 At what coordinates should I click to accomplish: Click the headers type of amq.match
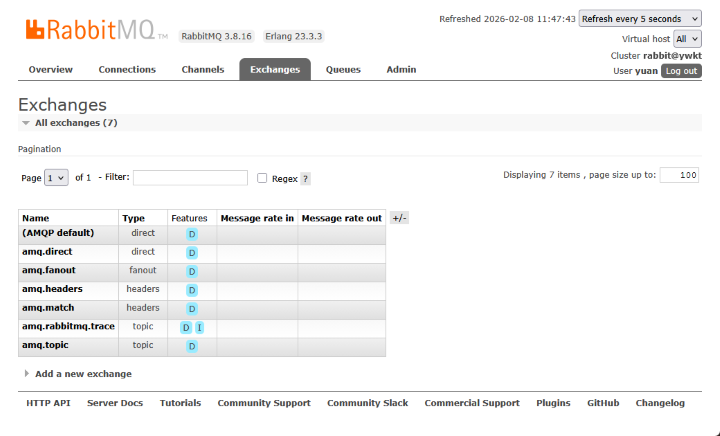pos(143,308)
